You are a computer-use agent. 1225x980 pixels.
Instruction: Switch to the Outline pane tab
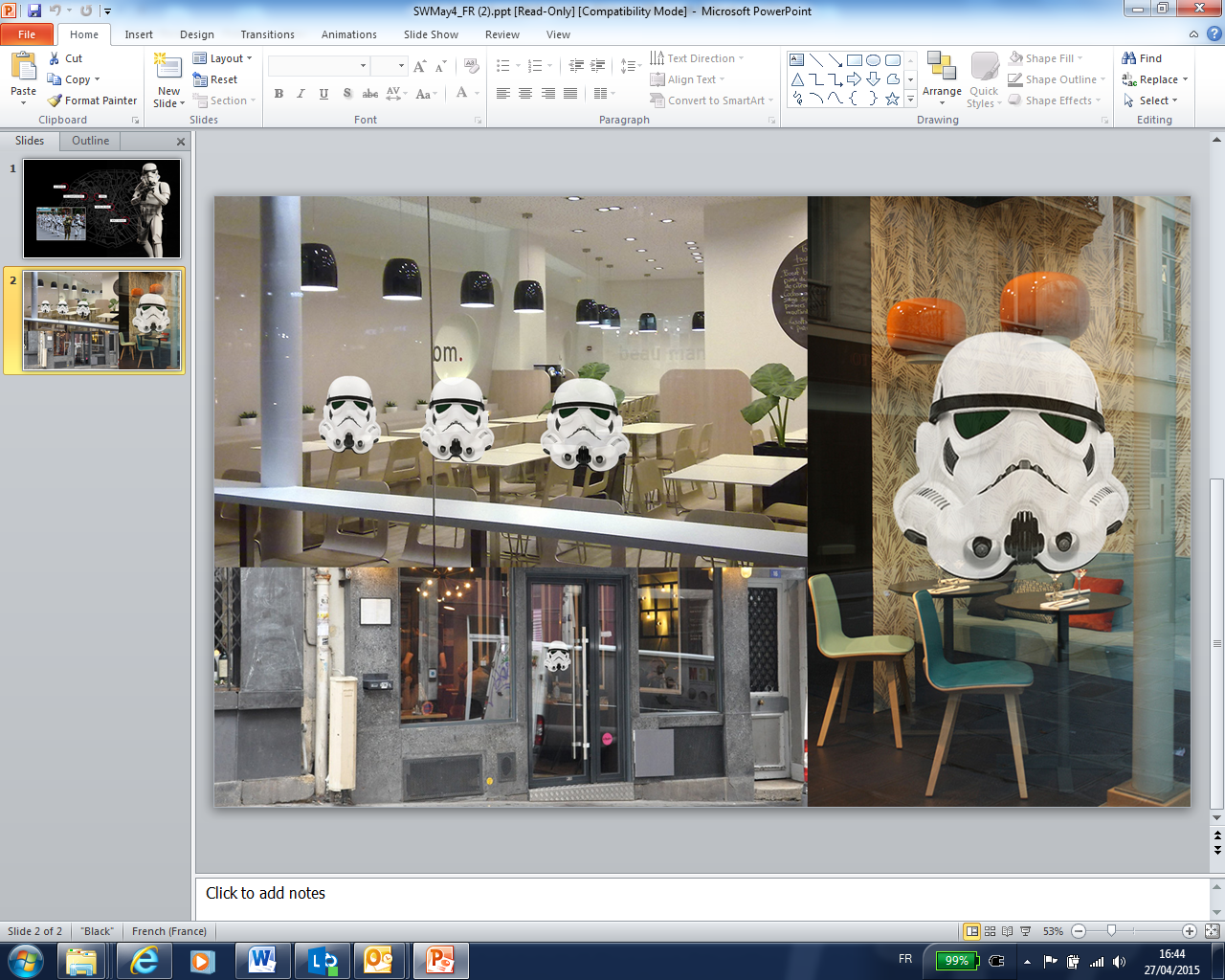pyautogui.click(x=90, y=141)
